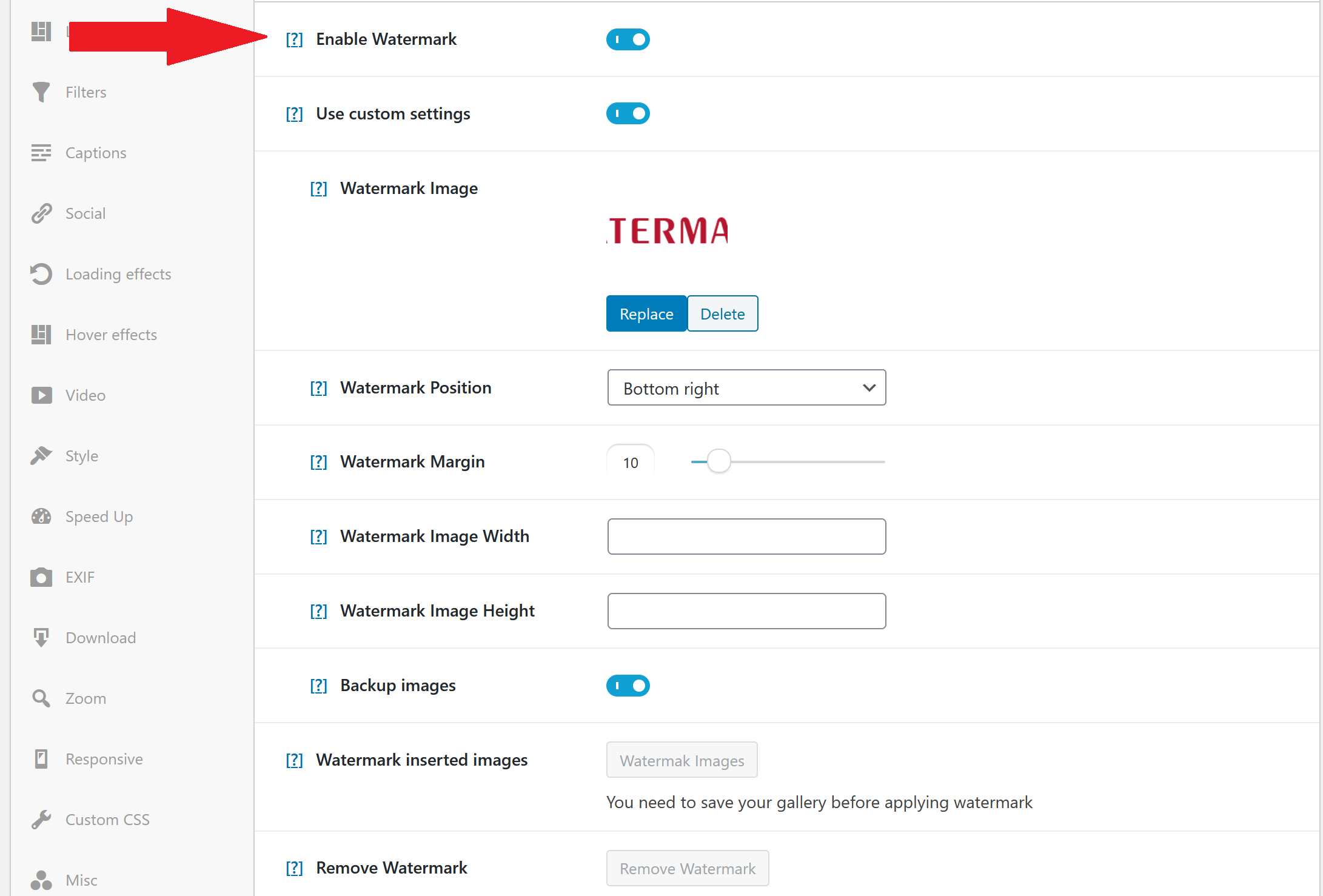Click the Replace watermark image button

coord(646,313)
